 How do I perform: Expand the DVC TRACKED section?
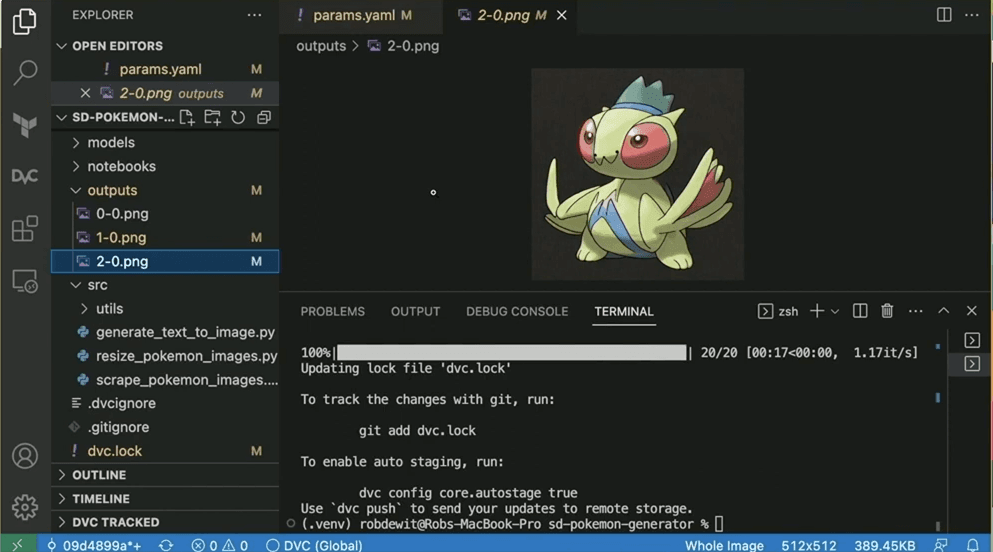[x=115, y=522]
